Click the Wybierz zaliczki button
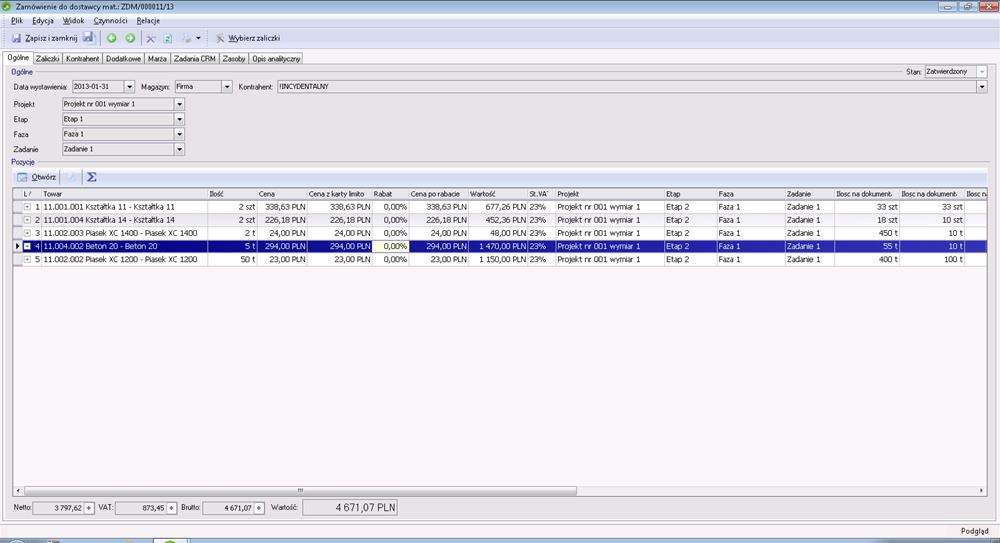This screenshot has height=543, width=1000. pyautogui.click(x=248, y=38)
